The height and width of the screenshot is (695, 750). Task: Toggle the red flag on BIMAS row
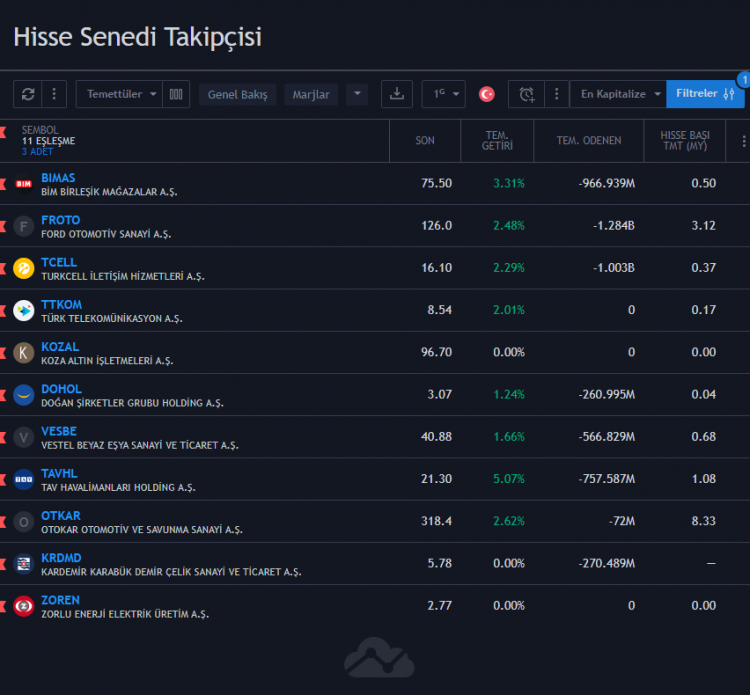(x=3, y=184)
